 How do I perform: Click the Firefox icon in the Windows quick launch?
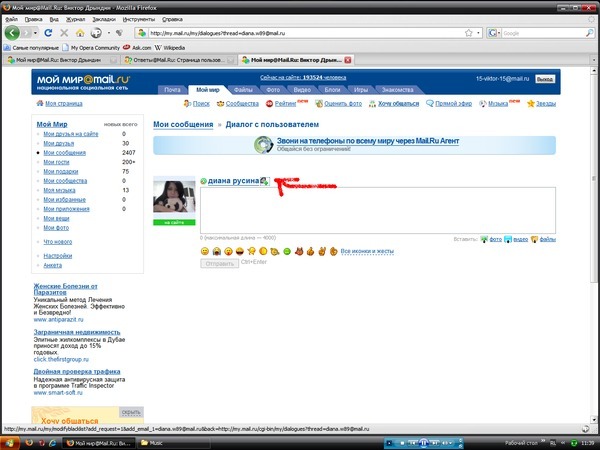click(29, 443)
